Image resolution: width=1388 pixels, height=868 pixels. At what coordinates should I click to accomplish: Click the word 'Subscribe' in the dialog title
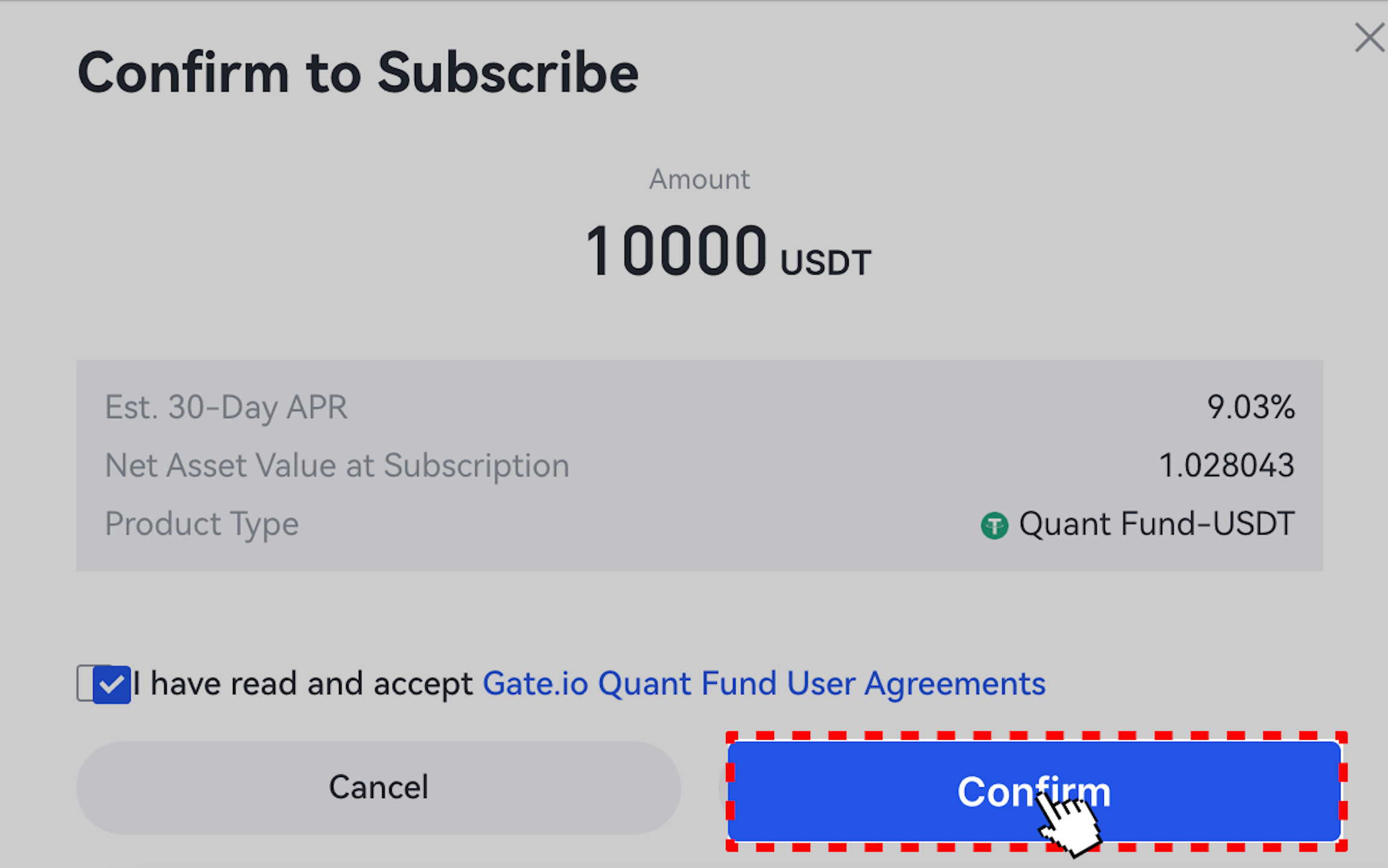507,73
